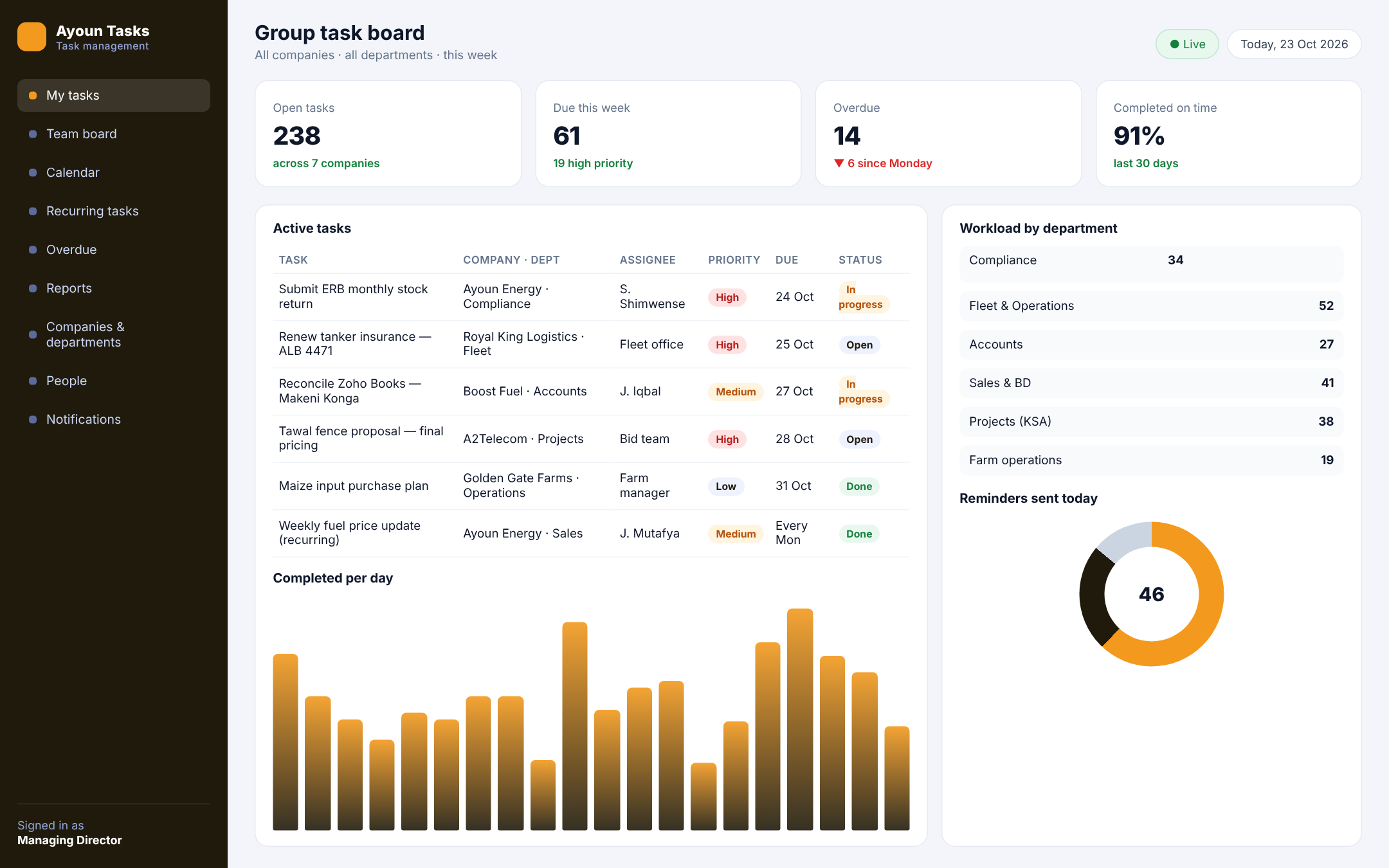Open the Calendar view
Viewport: 1389px width, 868px height.
tap(114, 172)
